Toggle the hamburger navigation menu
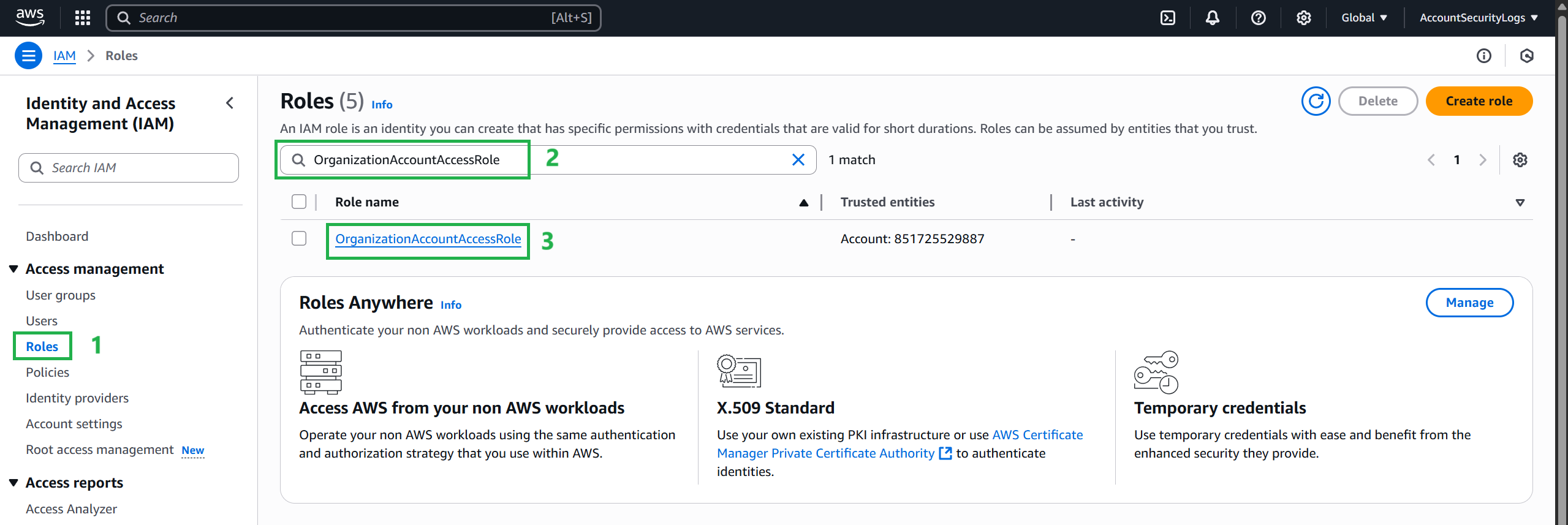Viewport: 1568px width, 525px height. (28, 56)
